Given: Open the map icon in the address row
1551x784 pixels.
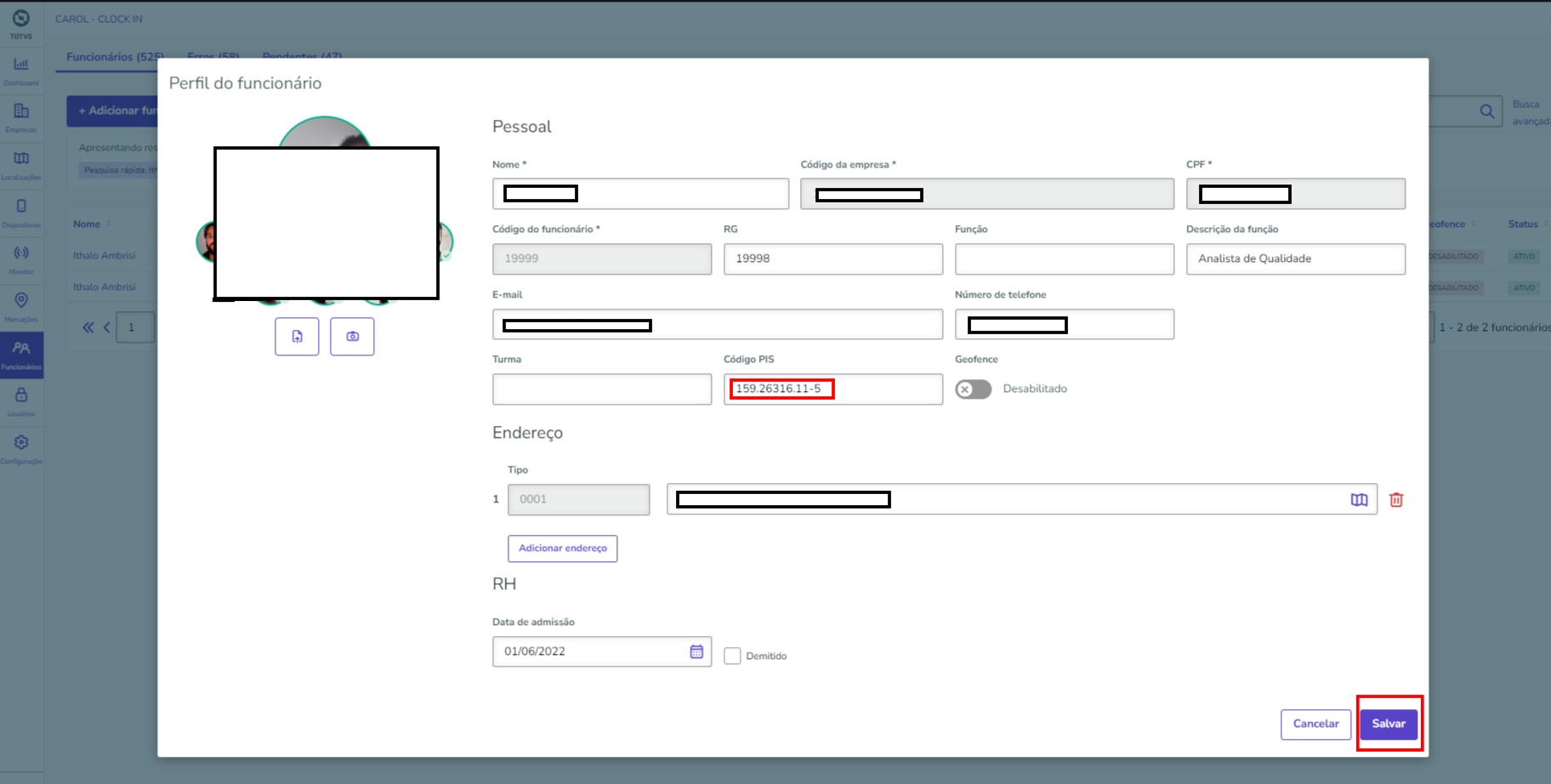Looking at the screenshot, I should [1359, 500].
